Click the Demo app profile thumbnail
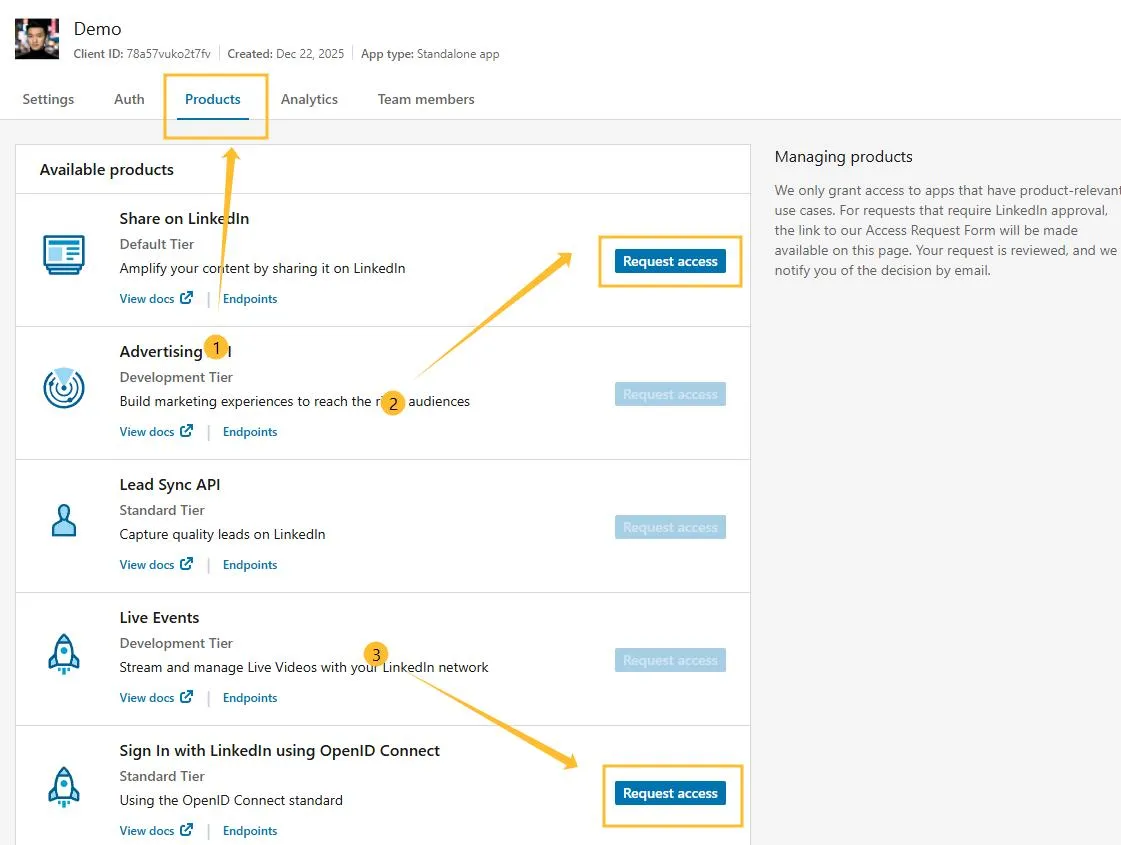The width and height of the screenshot is (1121, 845). point(37,39)
